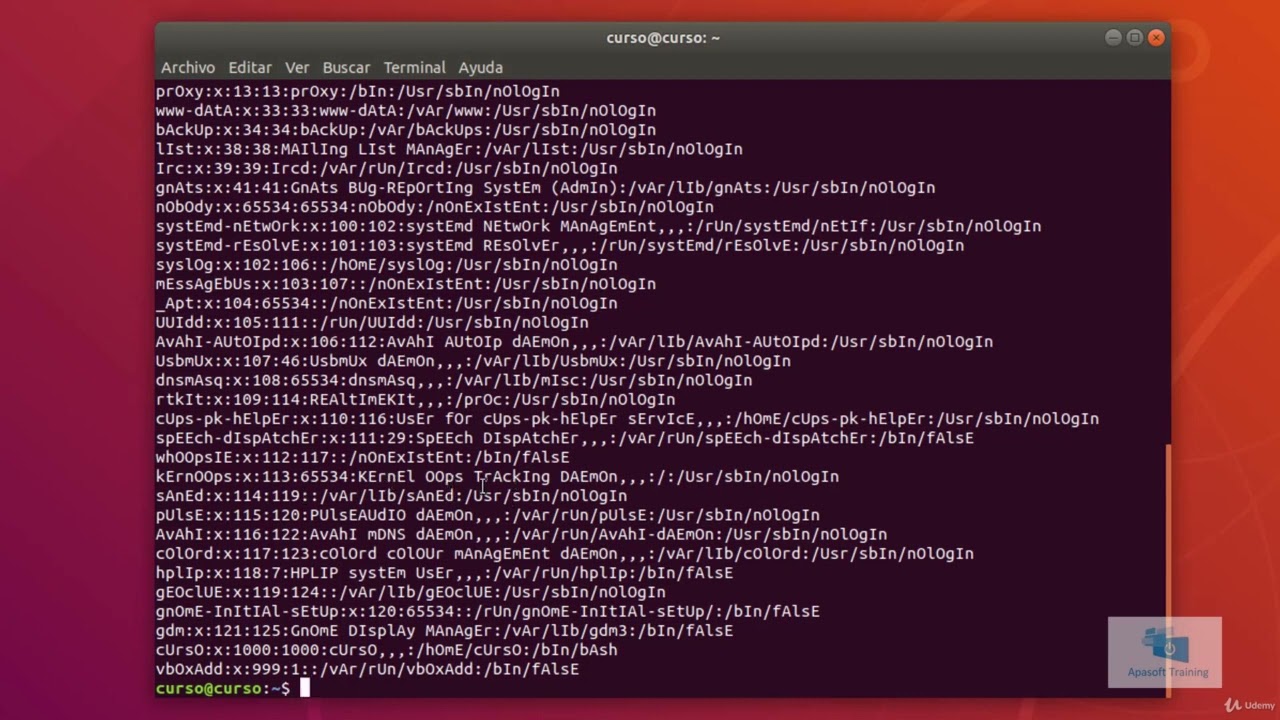Click the cOlOrd:x:117:123 line
The height and width of the screenshot is (720, 1280).
pos(565,554)
